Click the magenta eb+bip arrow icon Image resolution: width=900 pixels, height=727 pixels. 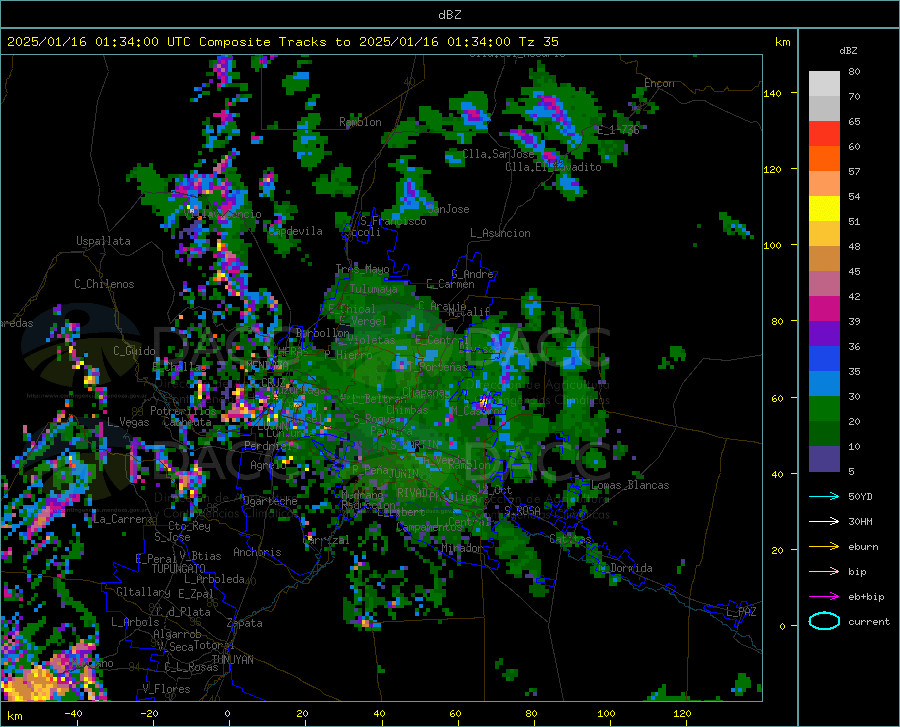824,597
